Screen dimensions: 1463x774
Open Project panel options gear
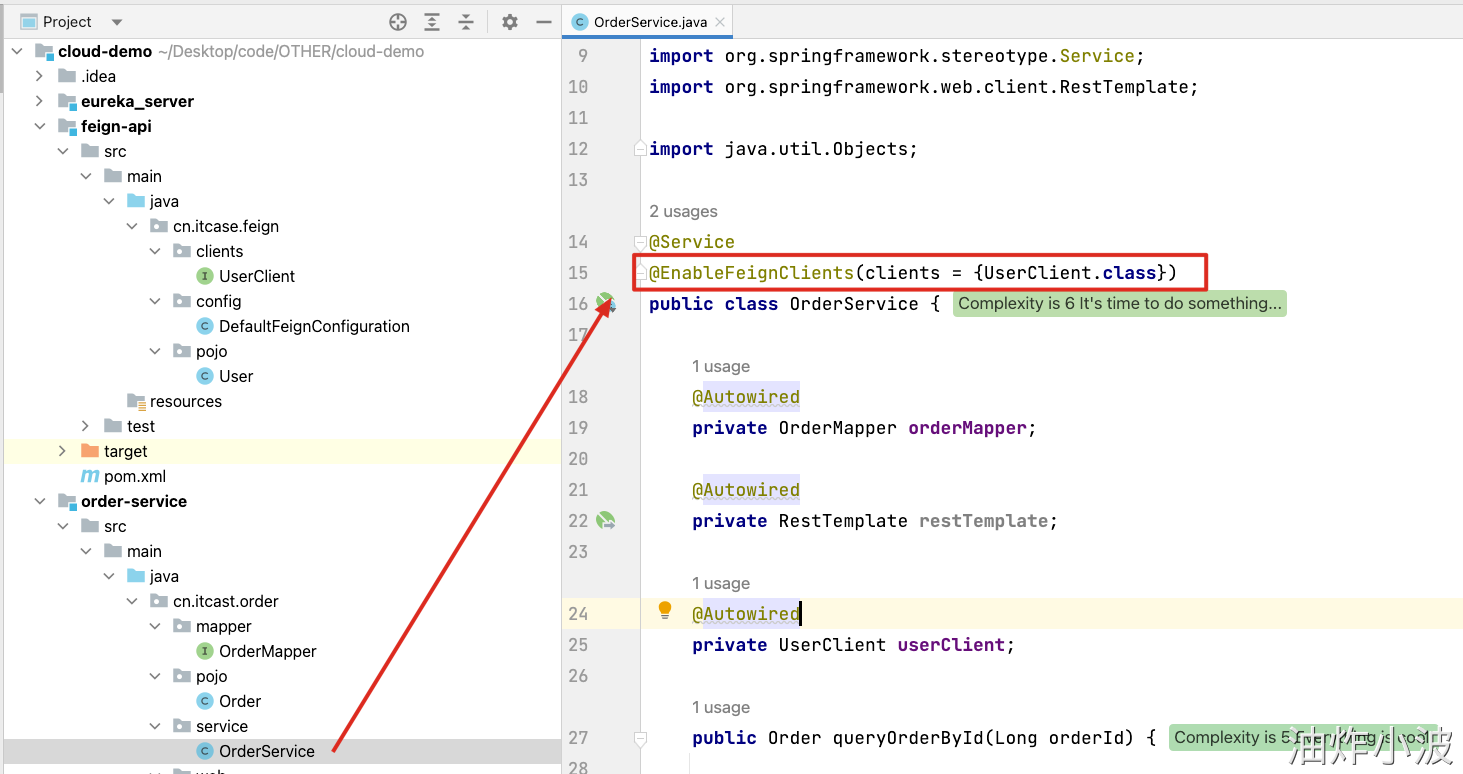pyautogui.click(x=510, y=22)
